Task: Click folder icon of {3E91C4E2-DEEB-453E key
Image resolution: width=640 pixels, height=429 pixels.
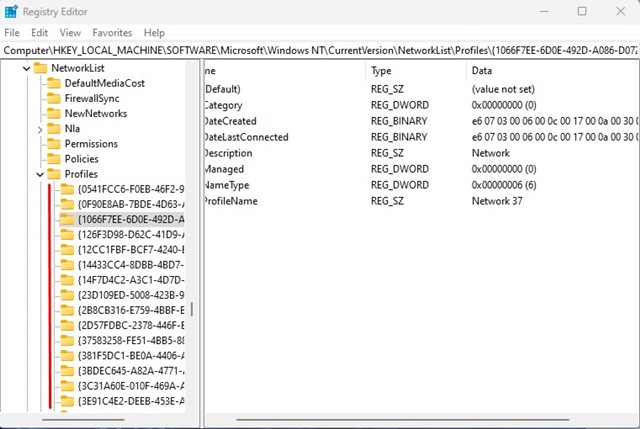Action: (x=67, y=400)
